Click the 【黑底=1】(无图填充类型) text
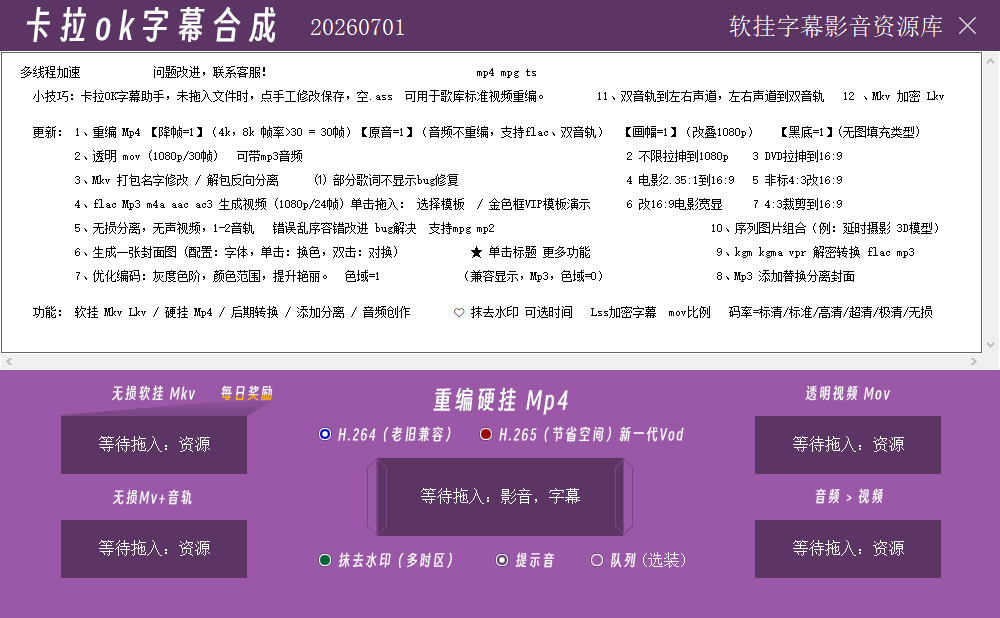The height and width of the screenshot is (618, 1000). click(x=850, y=132)
